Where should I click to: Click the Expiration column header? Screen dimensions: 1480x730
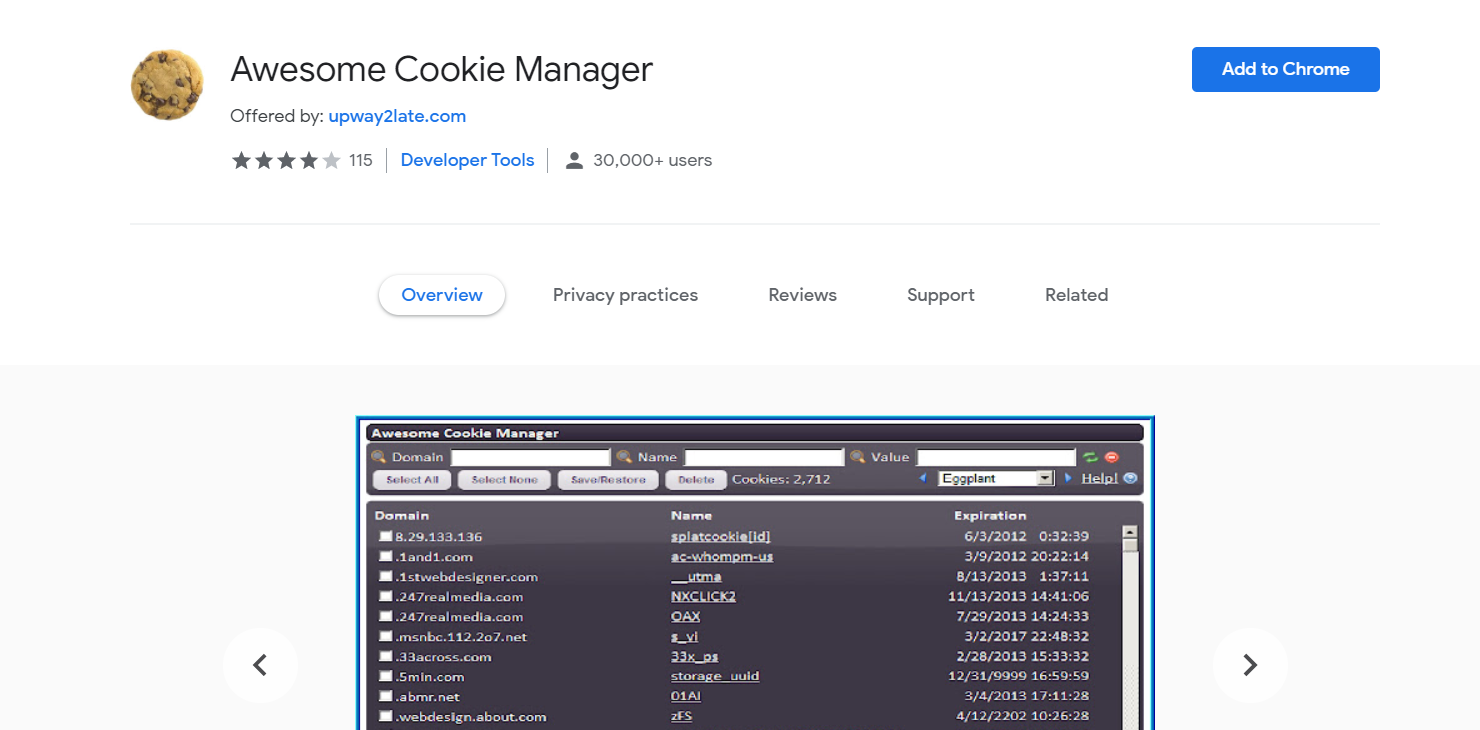pyautogui.click(x=990, y=516)
